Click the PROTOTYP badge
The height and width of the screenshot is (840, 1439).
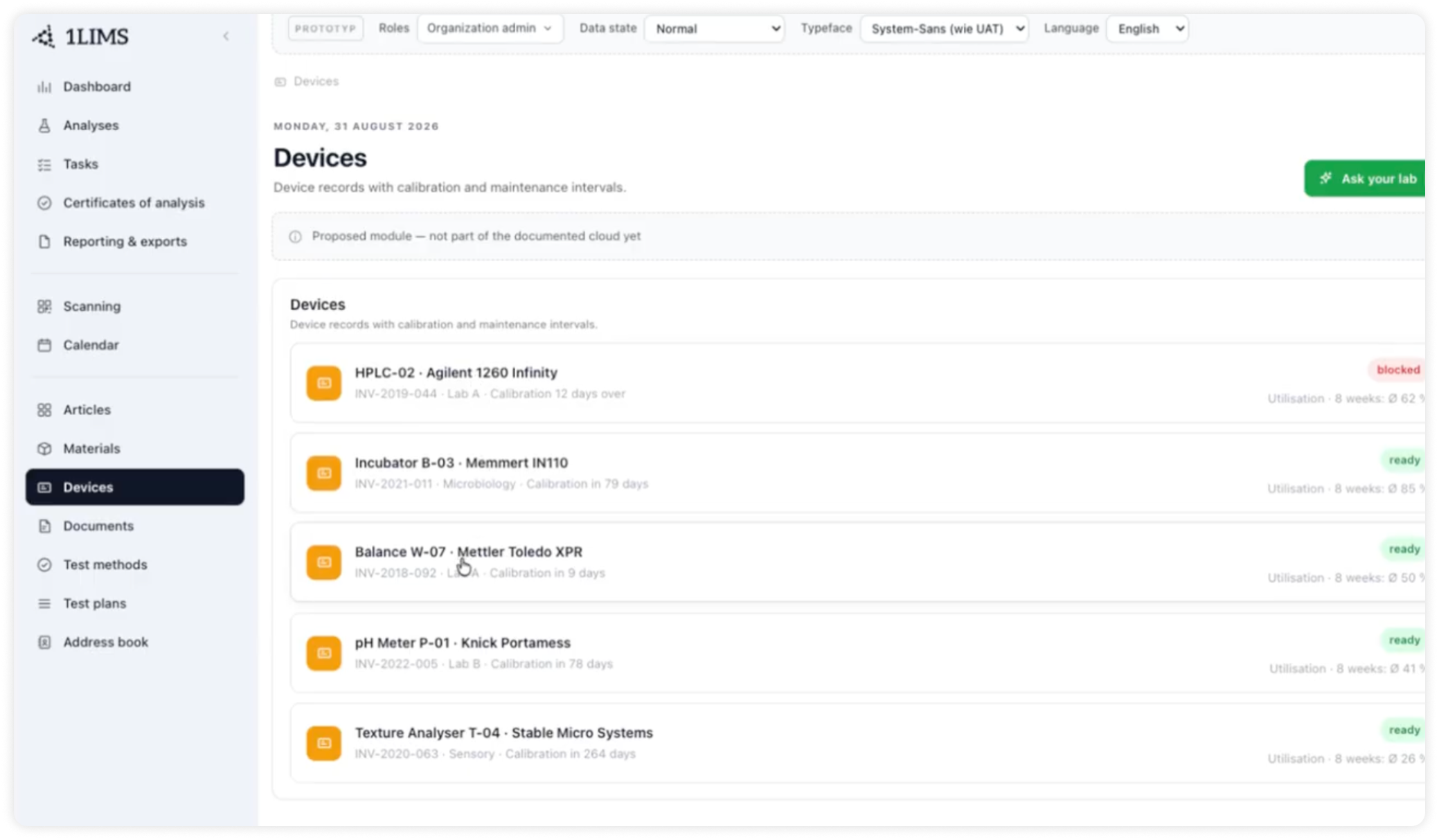coord(325,28)
